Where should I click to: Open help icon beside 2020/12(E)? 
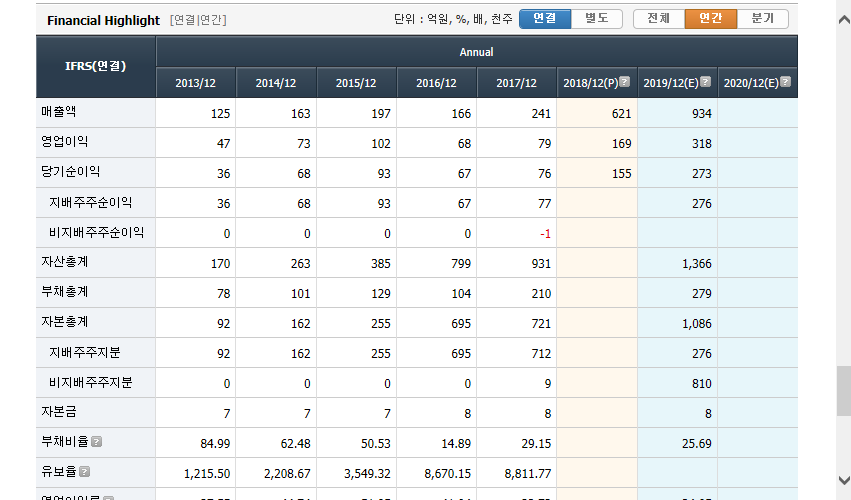point(785,82)
